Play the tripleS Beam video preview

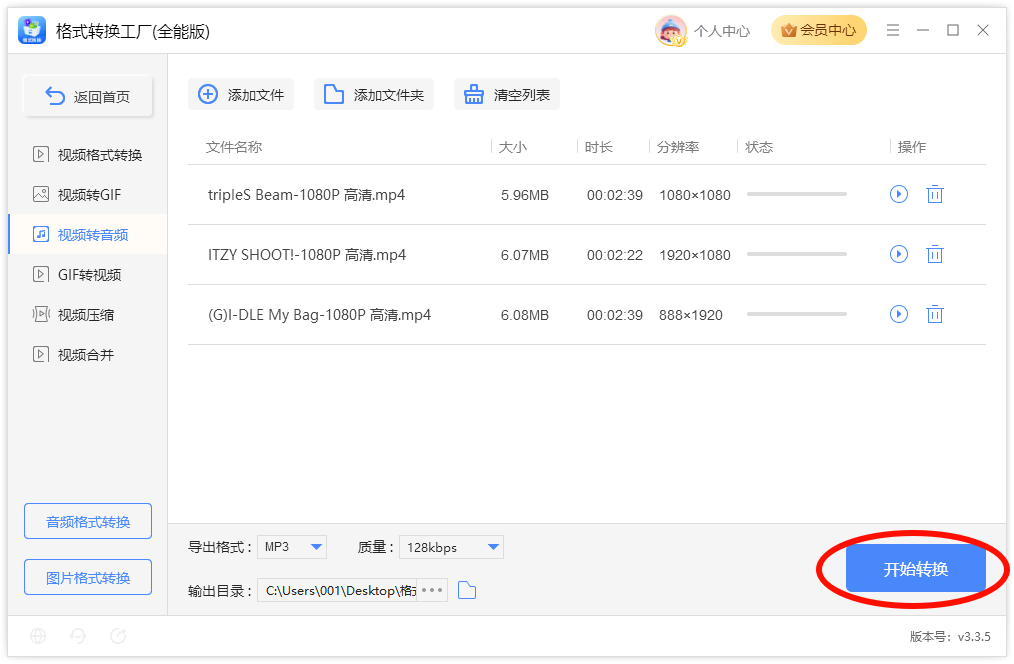coord(899,194)
